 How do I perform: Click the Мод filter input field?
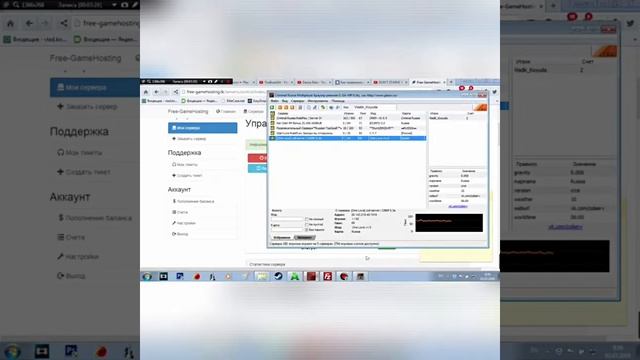click(x=287, y=219)
